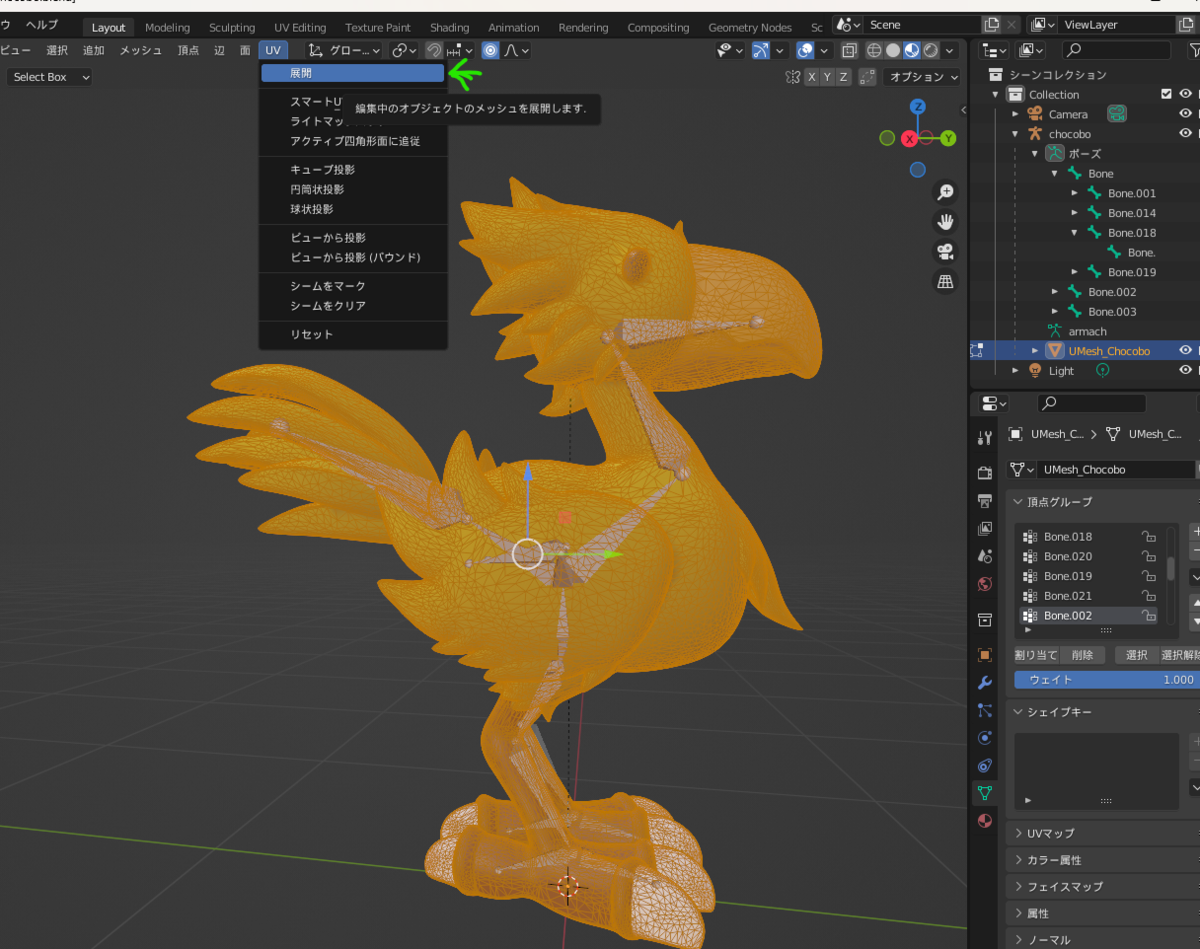Image resolution: width=1200 pixels, height=949 pixels.
Task: Toggle camera view with camera gizmo
Action: pyautogui.click(x=945, y=252)
